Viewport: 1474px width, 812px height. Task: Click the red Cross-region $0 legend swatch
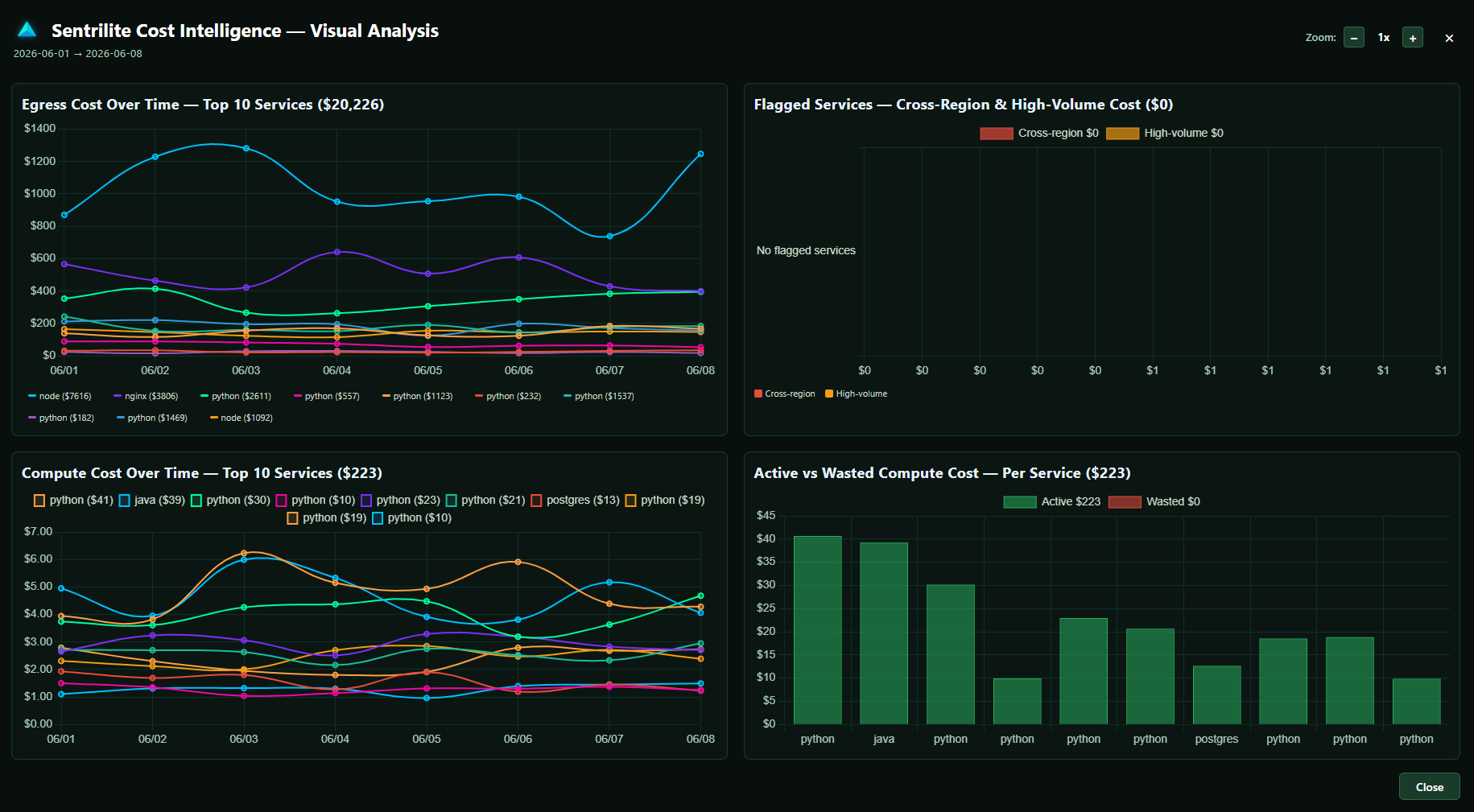click(x=997, y=134)
